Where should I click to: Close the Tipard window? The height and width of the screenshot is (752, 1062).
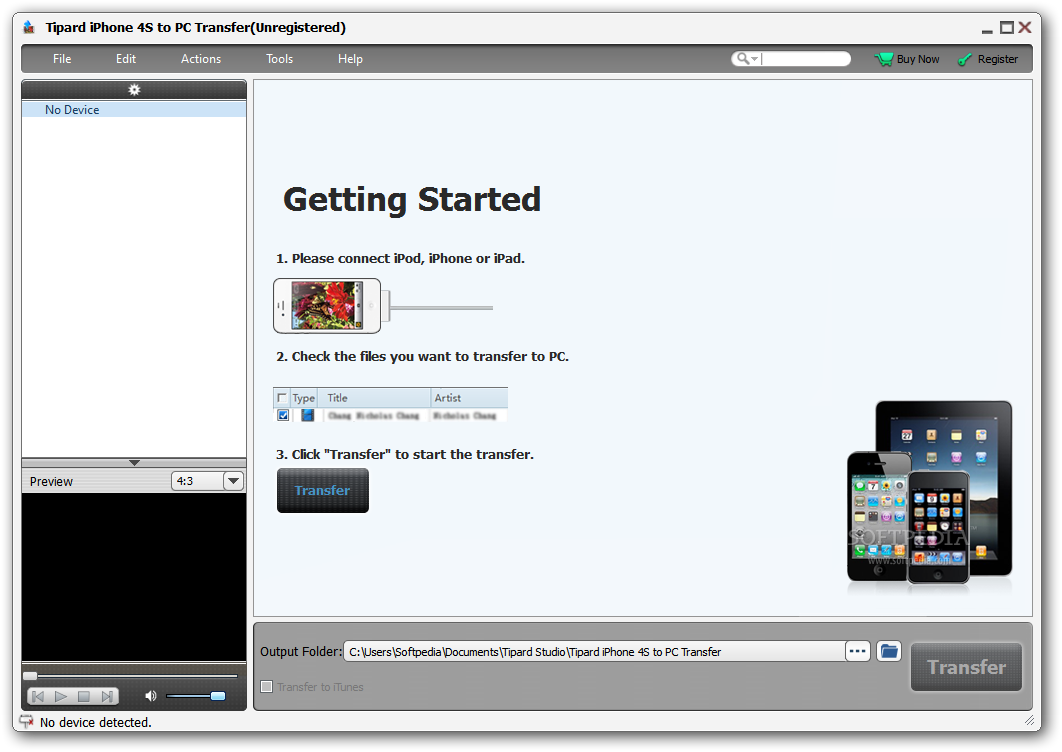(x=1025, y=28)
